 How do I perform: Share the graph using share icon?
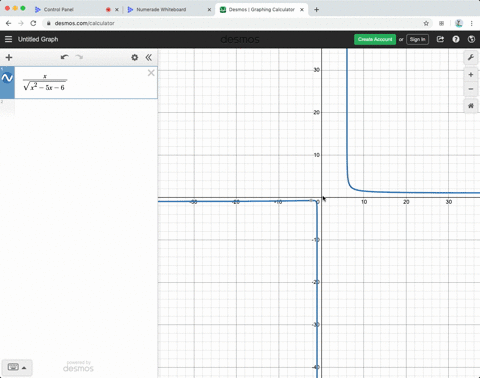440,39
